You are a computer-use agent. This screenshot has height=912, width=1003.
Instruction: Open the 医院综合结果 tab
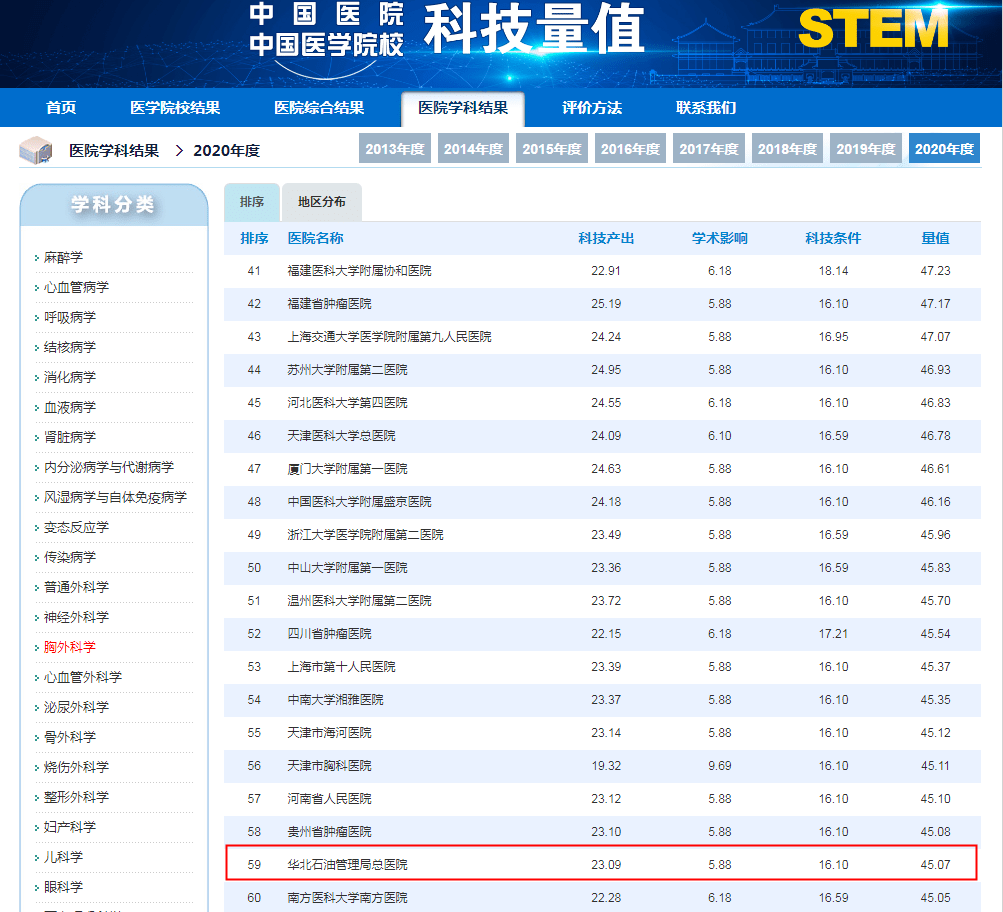[x=319, y=108]
